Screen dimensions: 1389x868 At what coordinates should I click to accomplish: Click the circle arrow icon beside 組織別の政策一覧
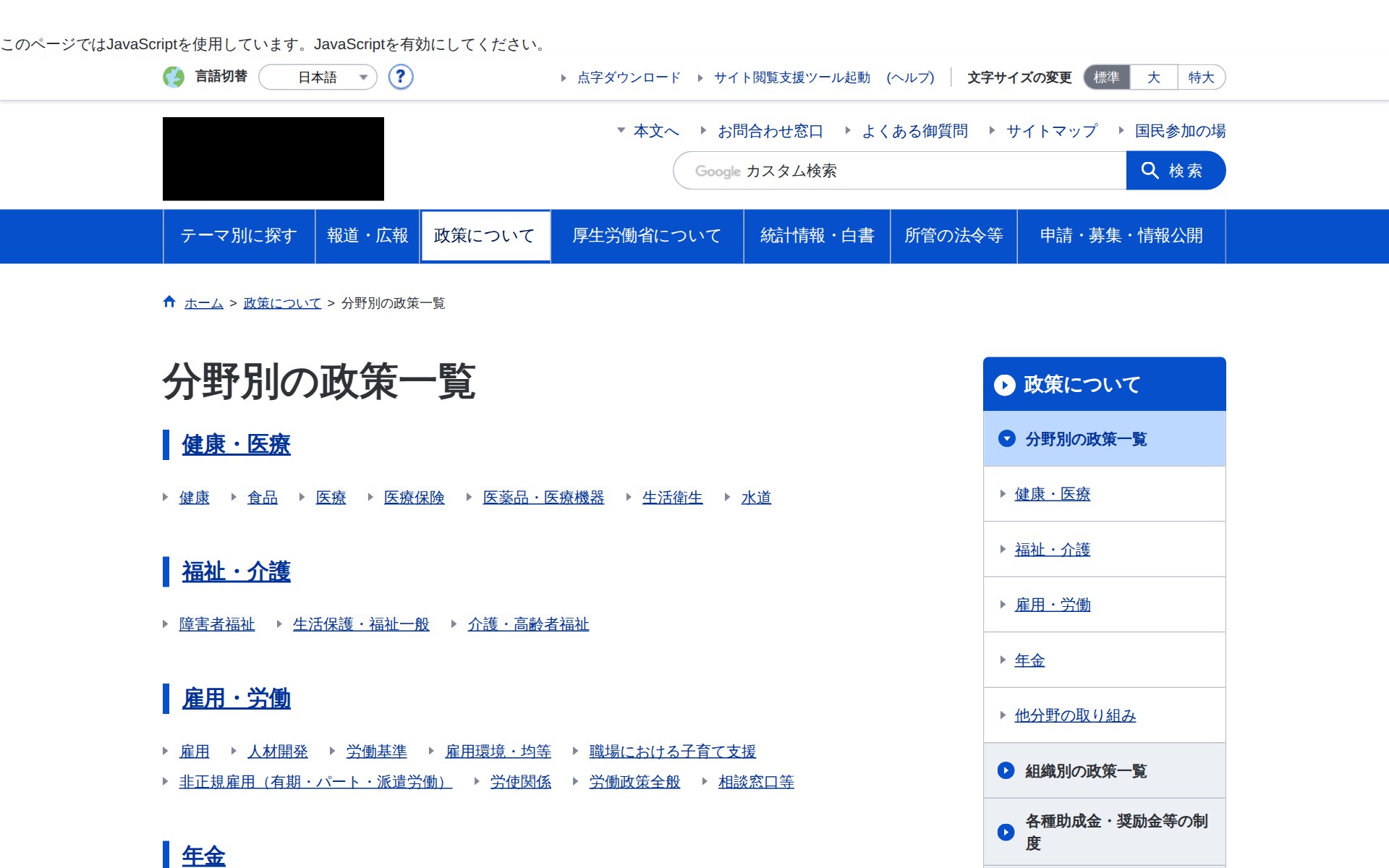[x=1006, y=770]
